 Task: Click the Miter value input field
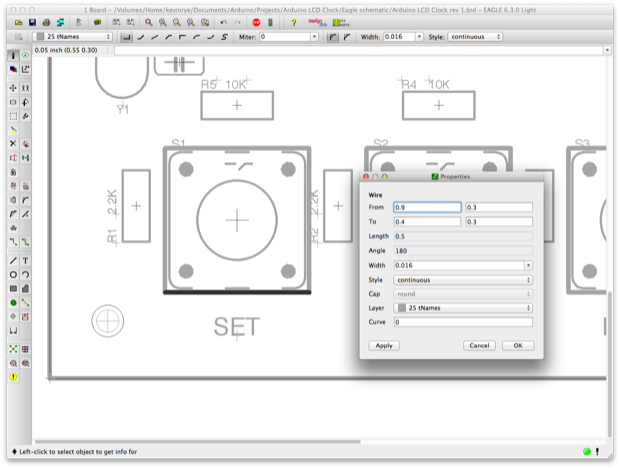285,37
